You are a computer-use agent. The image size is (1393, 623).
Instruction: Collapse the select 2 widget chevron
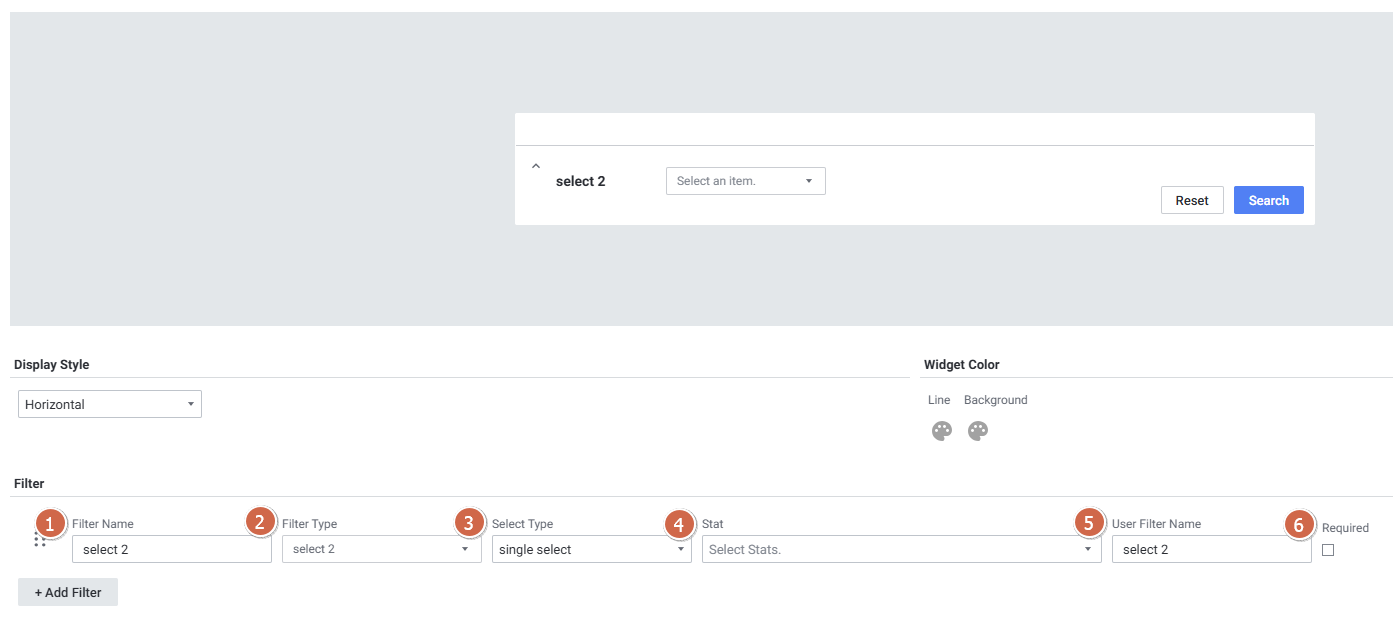(x=536, y=166)
